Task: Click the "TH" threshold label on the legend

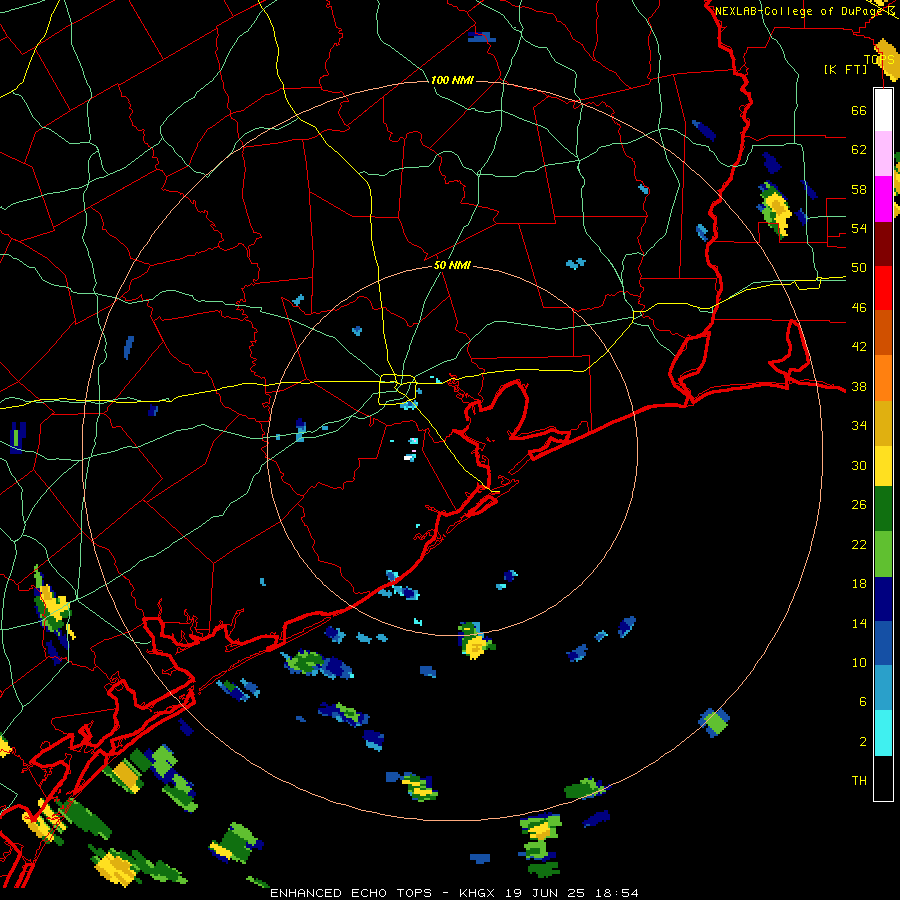Action: click(x=859, y=781)
